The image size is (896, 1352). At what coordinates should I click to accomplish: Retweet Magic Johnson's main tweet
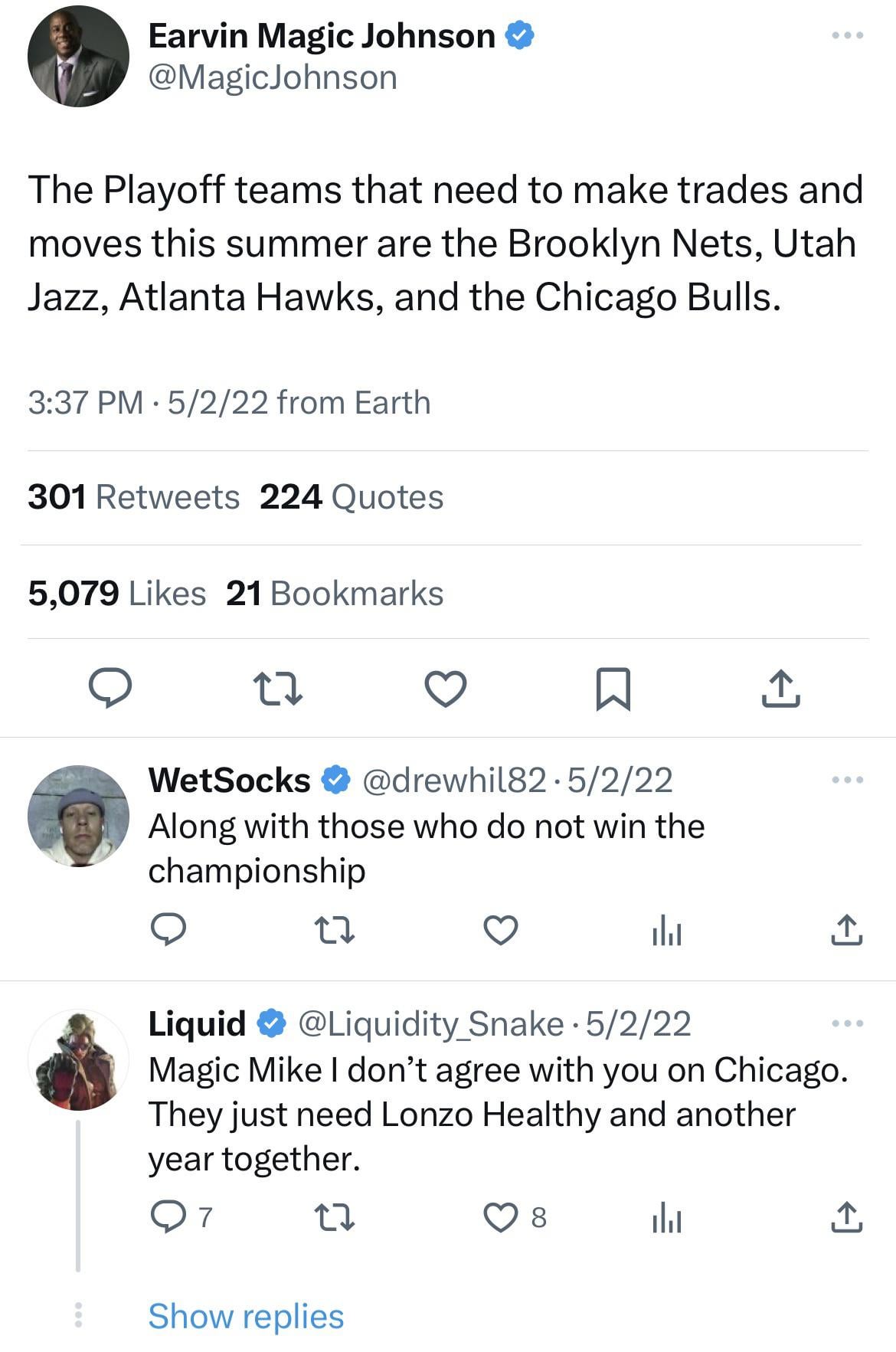click(277, 687)
